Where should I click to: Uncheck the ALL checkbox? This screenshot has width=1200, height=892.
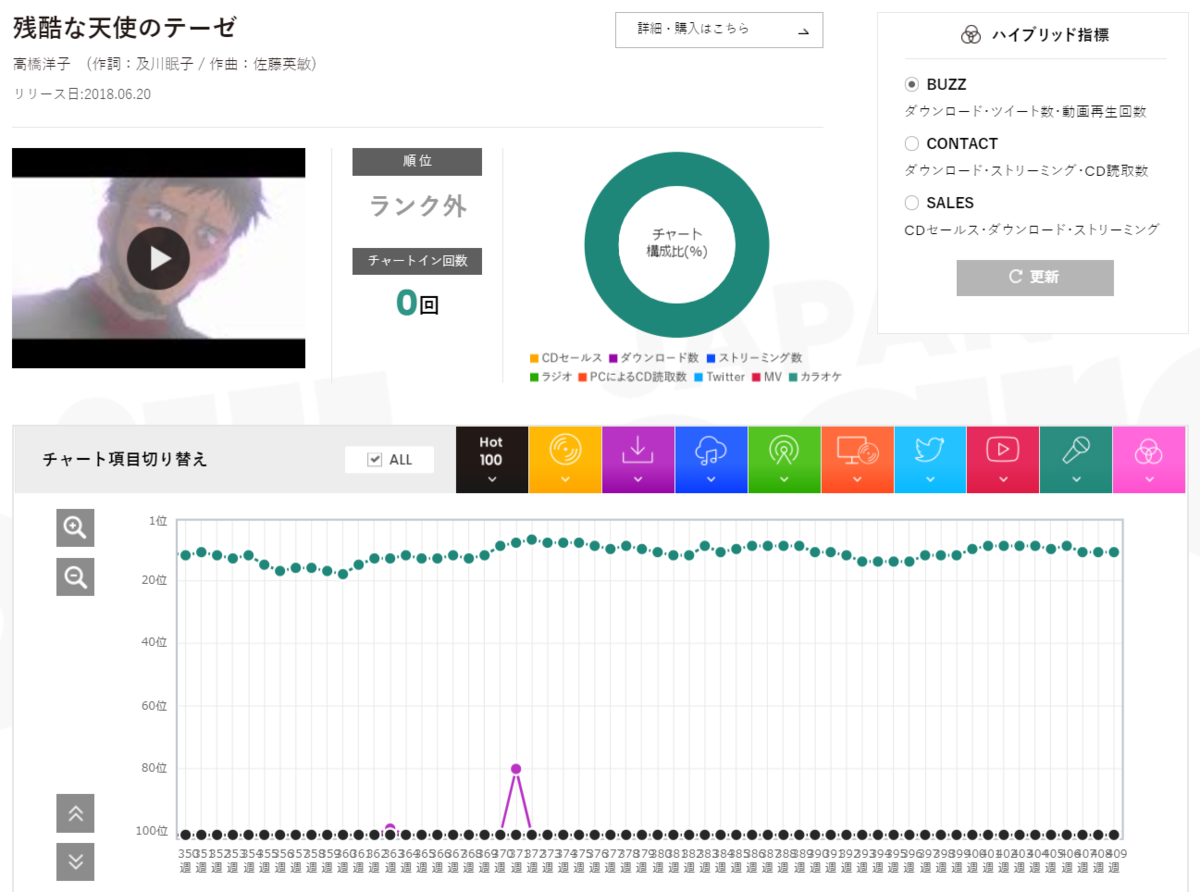coord(375,460)
